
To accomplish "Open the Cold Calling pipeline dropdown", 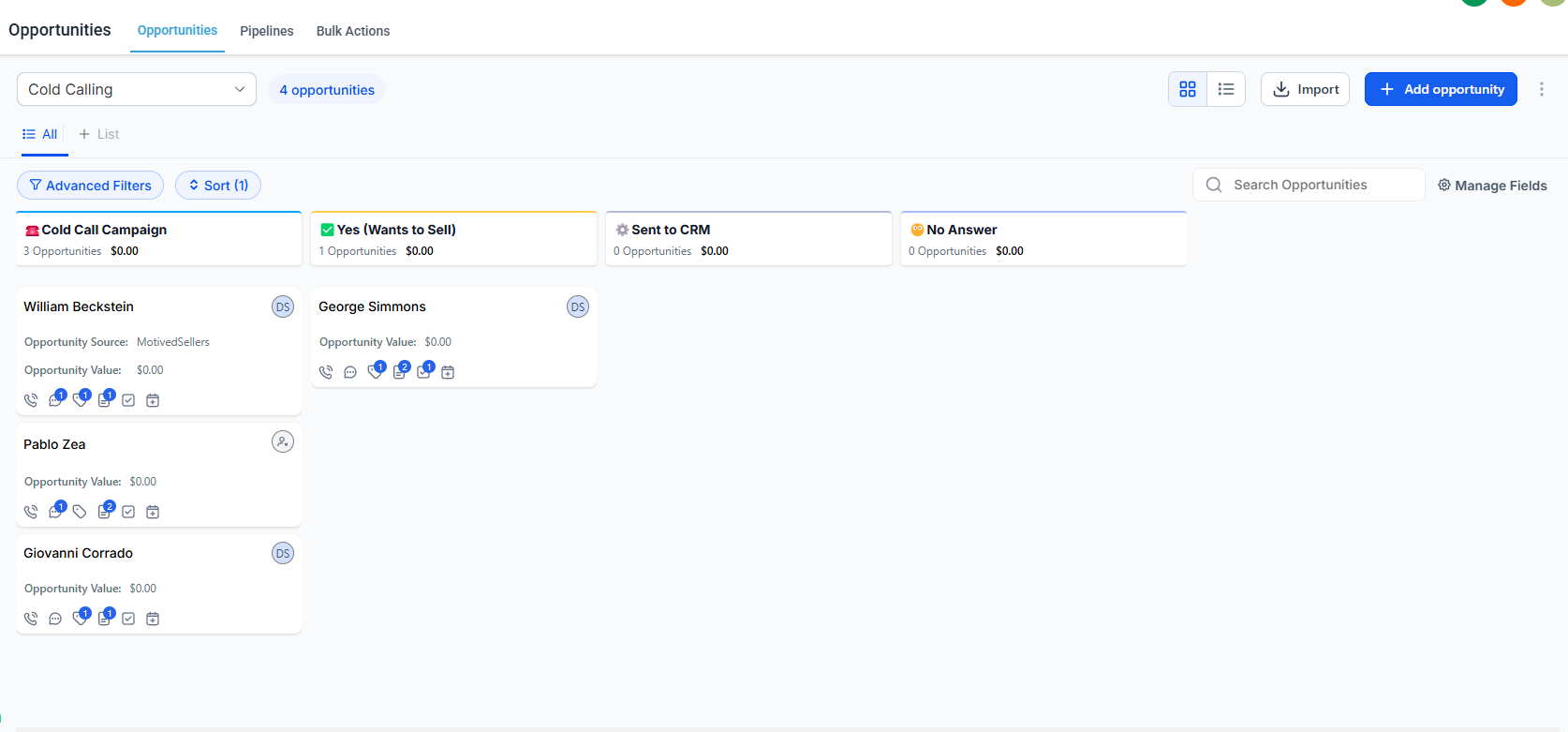I will point(137,89).
